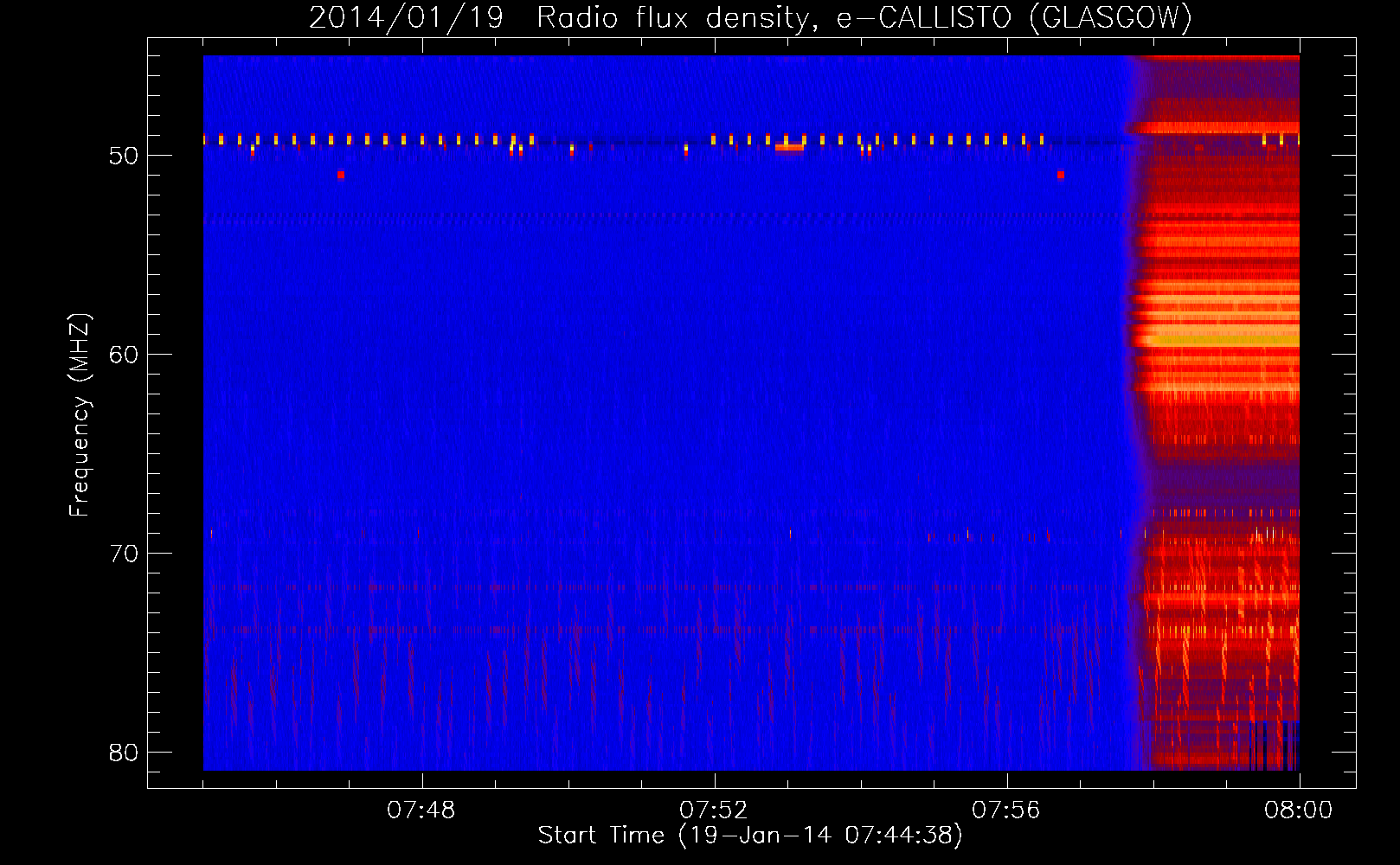Click the 08:00 time tick label
This screenshot has width=1400, height=865.
[x=1298, y=811]
